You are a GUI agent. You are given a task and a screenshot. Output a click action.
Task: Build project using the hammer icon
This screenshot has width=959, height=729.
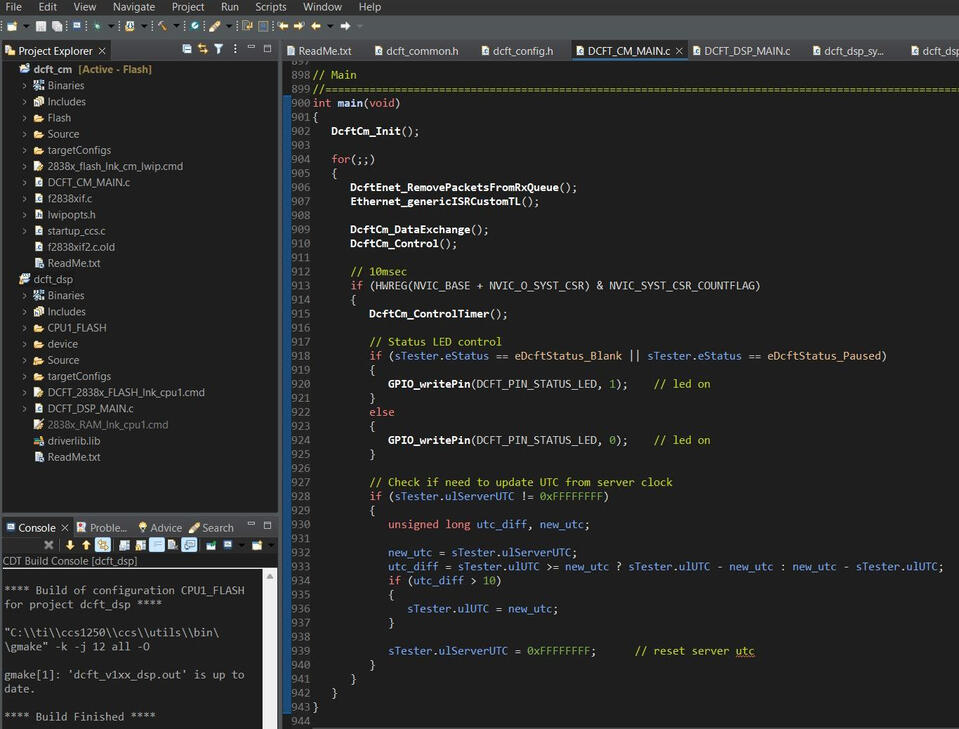click(x=162, y=26)
